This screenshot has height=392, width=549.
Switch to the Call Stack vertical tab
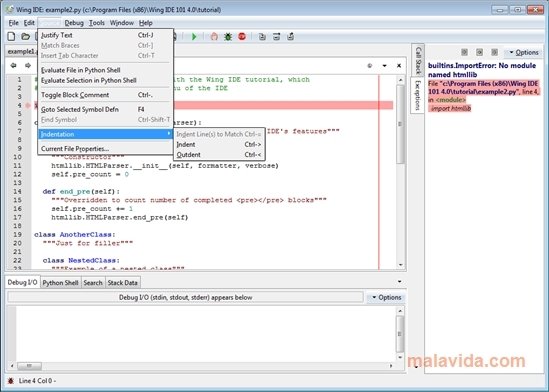click(x=418, y=60)
